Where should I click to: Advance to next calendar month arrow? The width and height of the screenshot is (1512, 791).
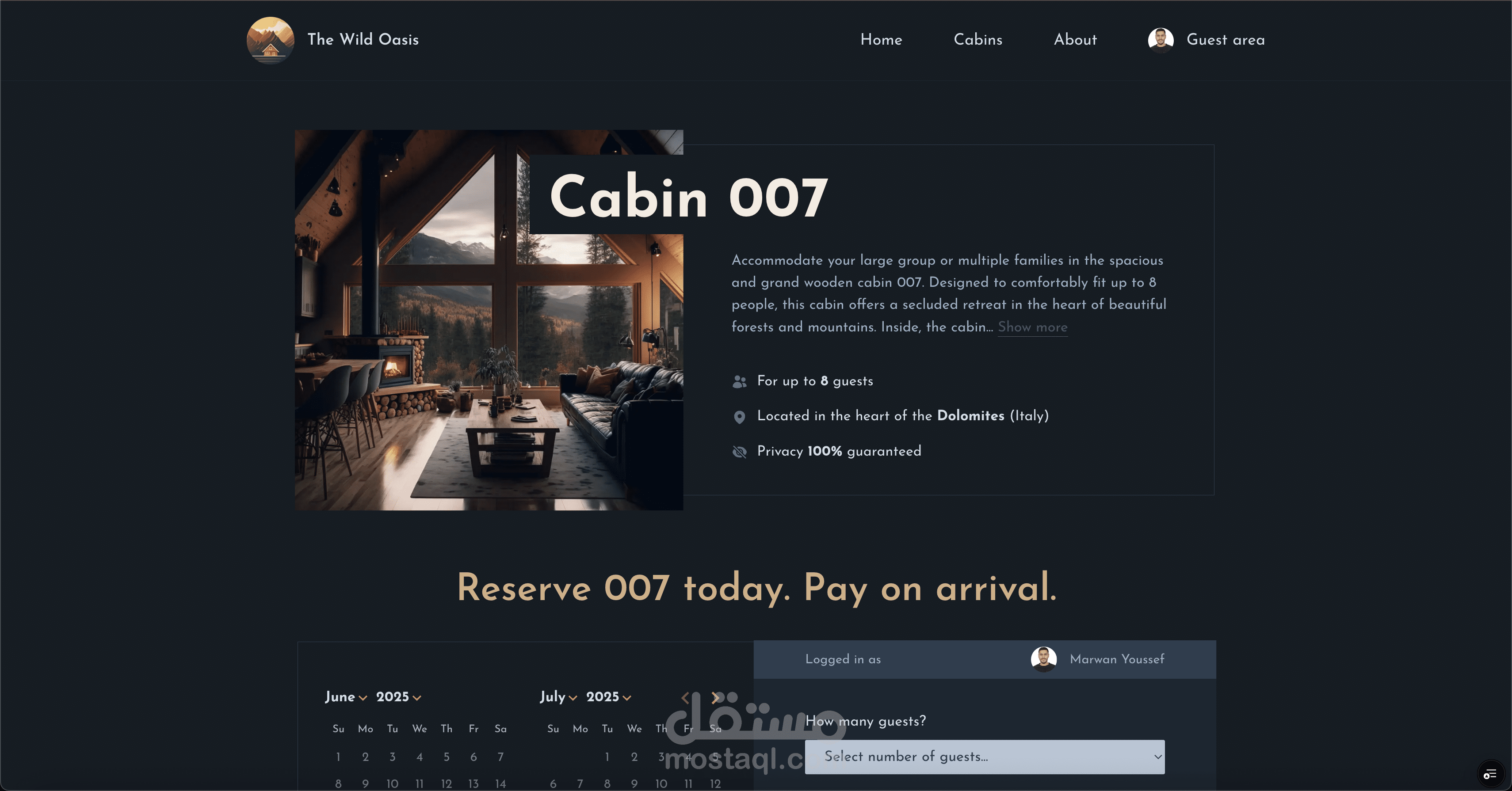(715, 698)
